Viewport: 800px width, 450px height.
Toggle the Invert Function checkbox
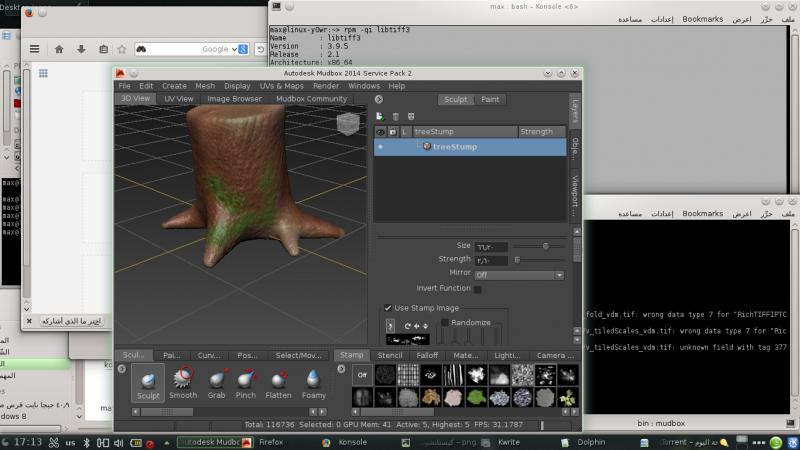coord(478,289)
